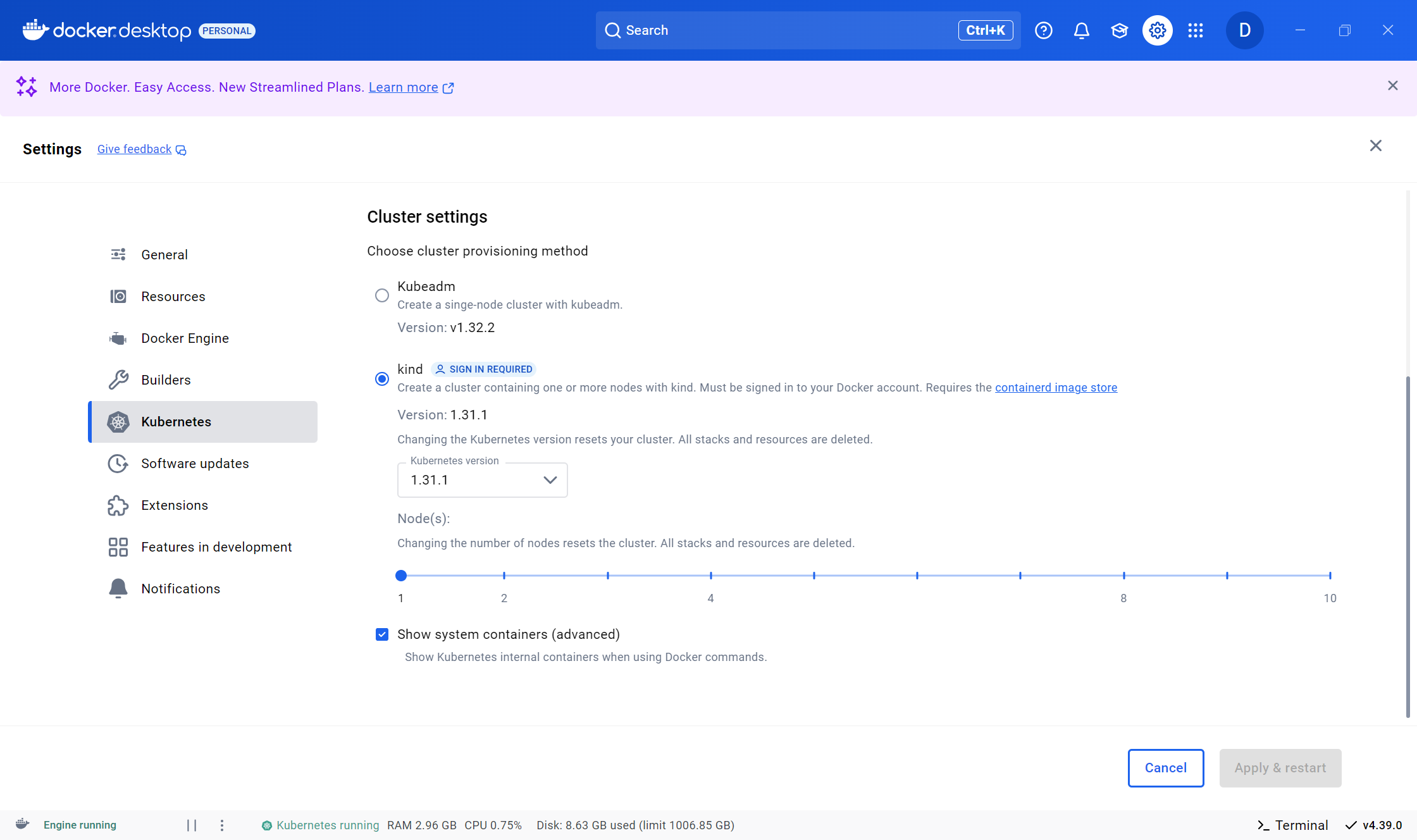The width and height of the screenshot is (1417, 840).
Task: Open the Notifications settings section
Action: (203, 589)
